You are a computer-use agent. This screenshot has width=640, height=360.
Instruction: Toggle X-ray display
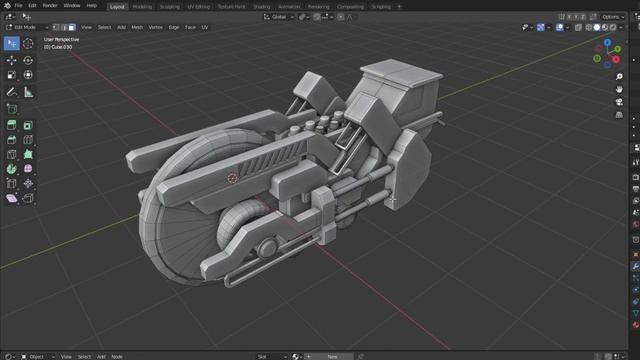pyautogui.click(x=578, y=27)
